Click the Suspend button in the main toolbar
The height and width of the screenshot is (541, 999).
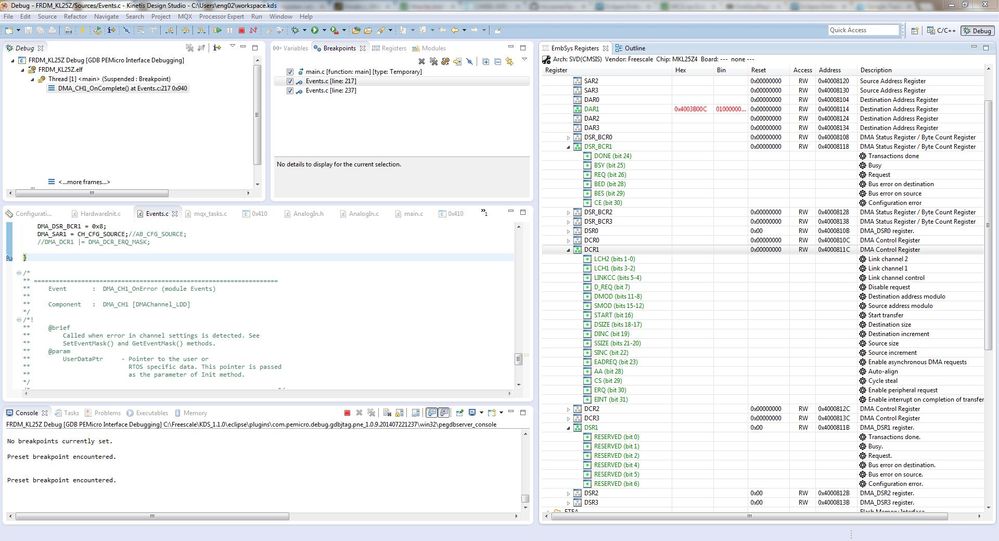point(229,30)
